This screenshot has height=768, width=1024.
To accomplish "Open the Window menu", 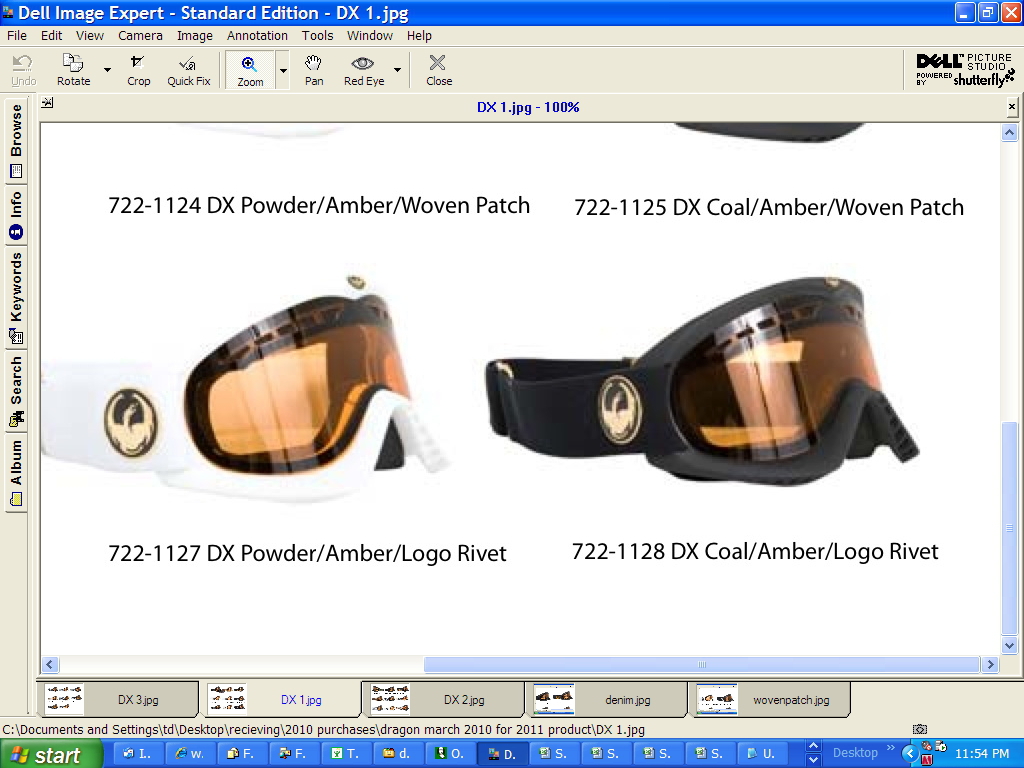I will [x=370, y=35].
